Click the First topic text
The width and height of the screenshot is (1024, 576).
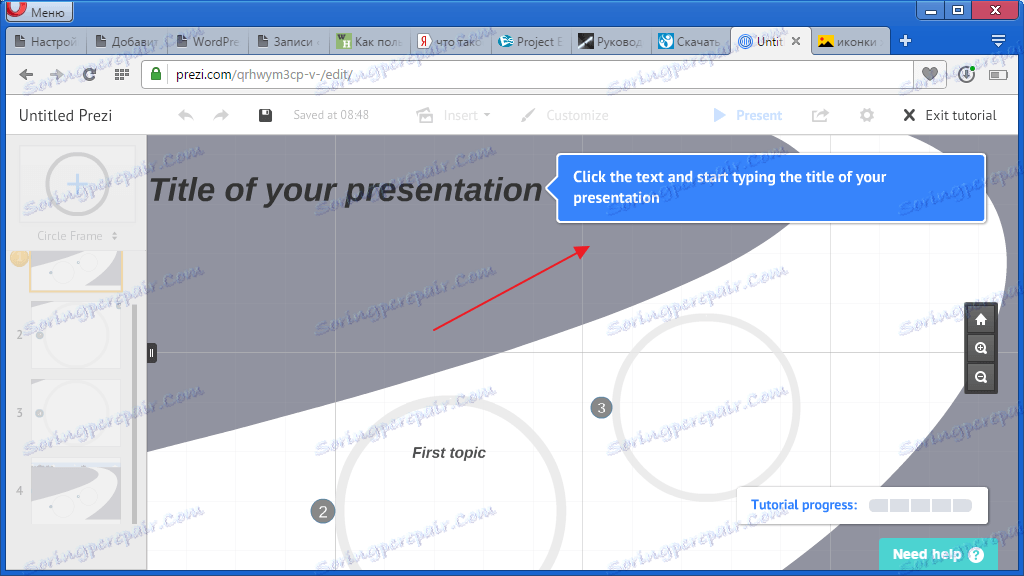coord(449,453)
